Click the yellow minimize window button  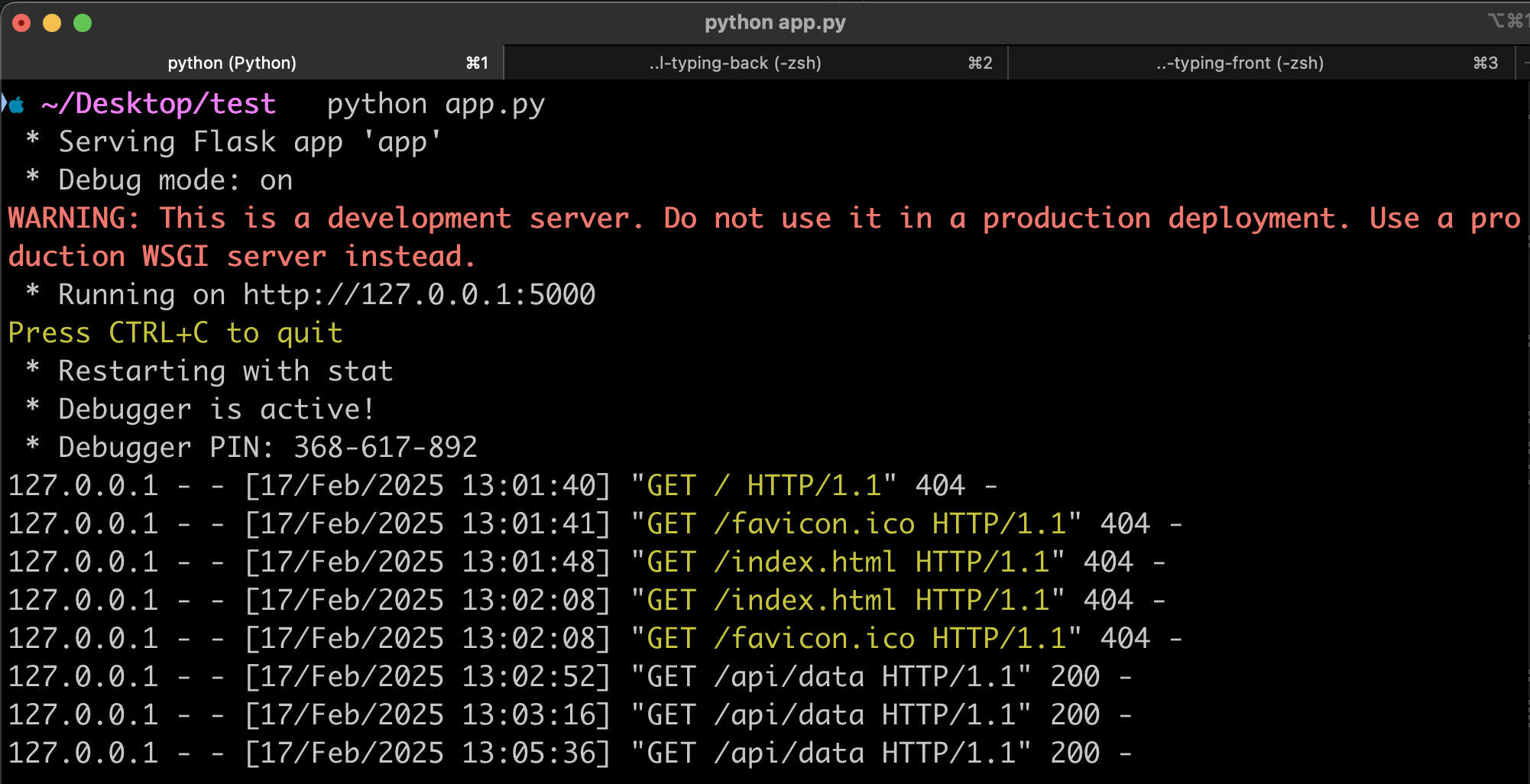[x=52, y=23]
